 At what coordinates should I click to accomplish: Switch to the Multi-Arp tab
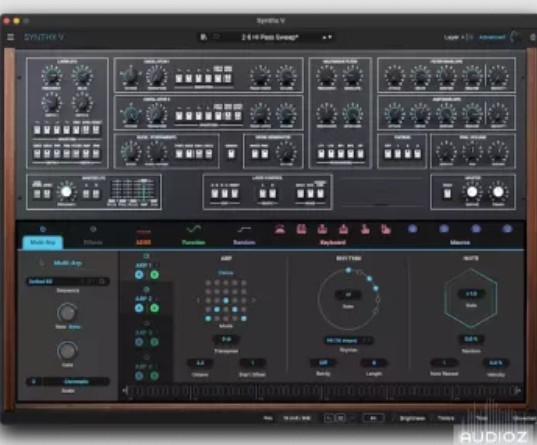pyautogui.click(x=43, y=243)
